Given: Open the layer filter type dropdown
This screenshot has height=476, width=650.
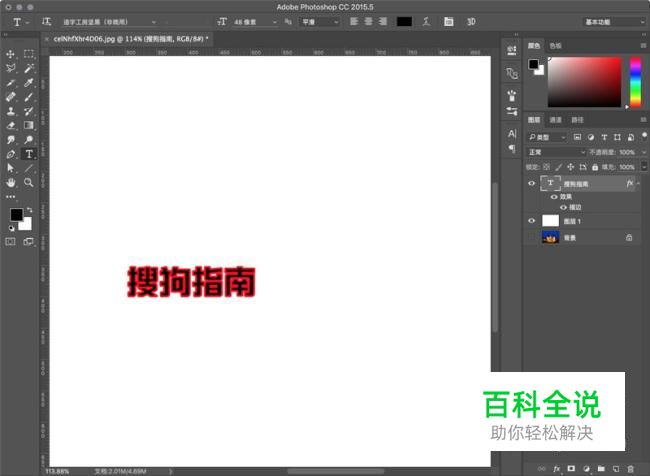Looking at the screenshot, I should point(546,137).
